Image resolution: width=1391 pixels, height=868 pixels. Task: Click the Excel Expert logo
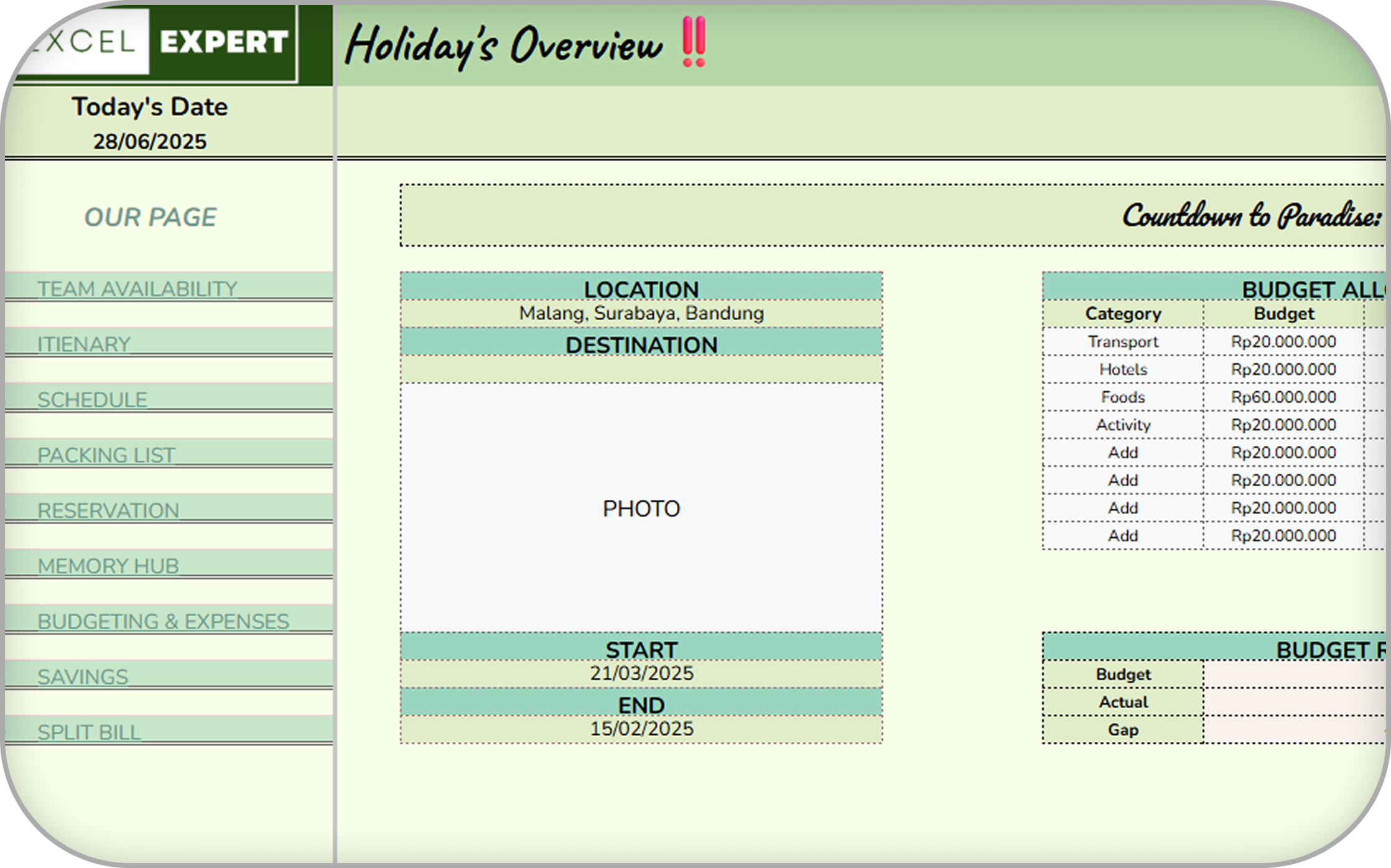[156, 42]
